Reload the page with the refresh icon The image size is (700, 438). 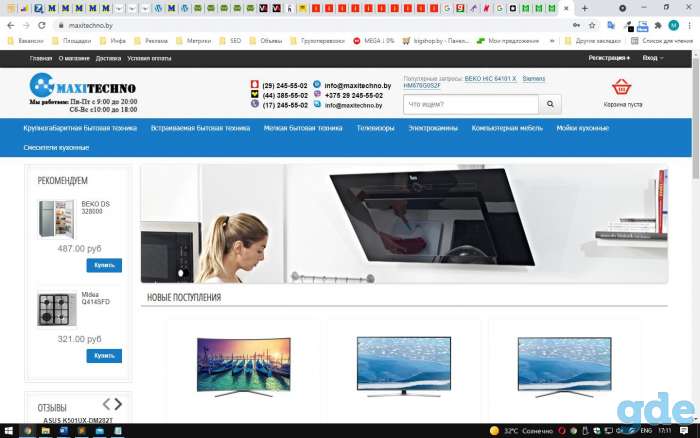point(42,25)
